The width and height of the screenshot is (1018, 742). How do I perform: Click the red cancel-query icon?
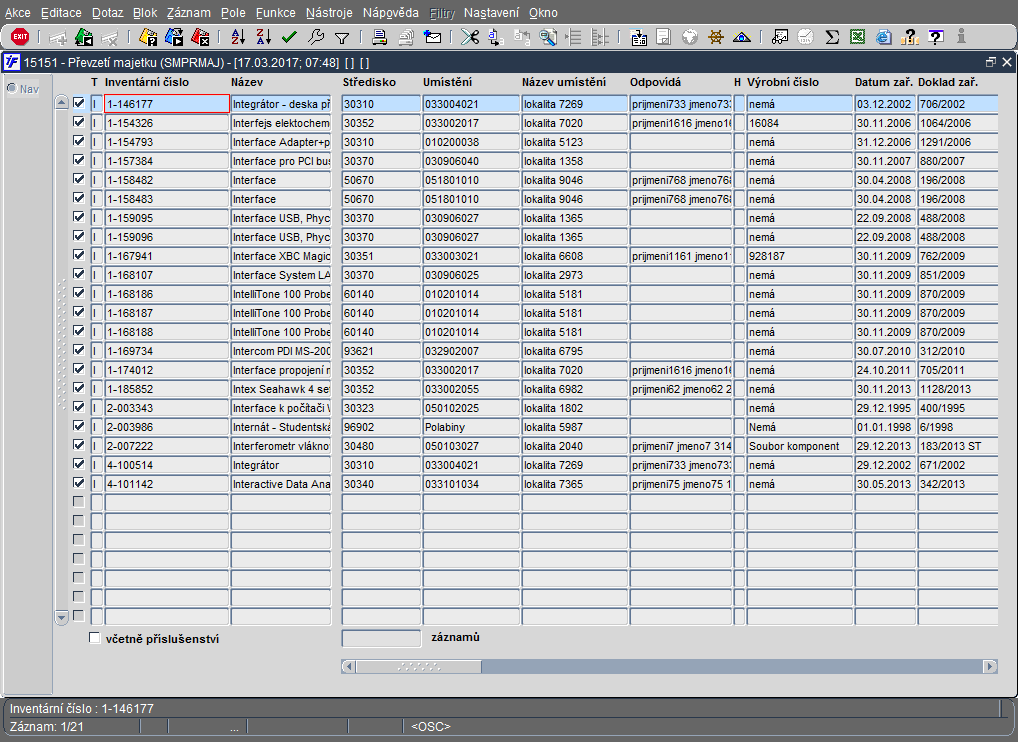200,37
